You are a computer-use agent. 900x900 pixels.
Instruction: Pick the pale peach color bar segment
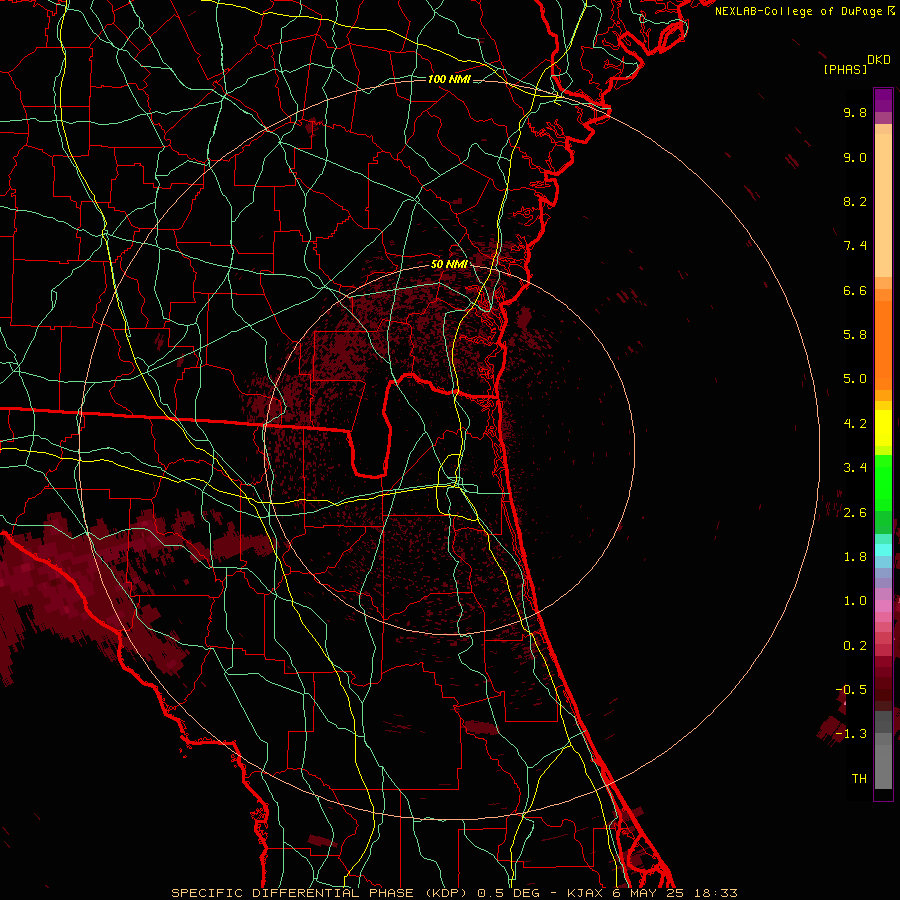tap(883, 207)
